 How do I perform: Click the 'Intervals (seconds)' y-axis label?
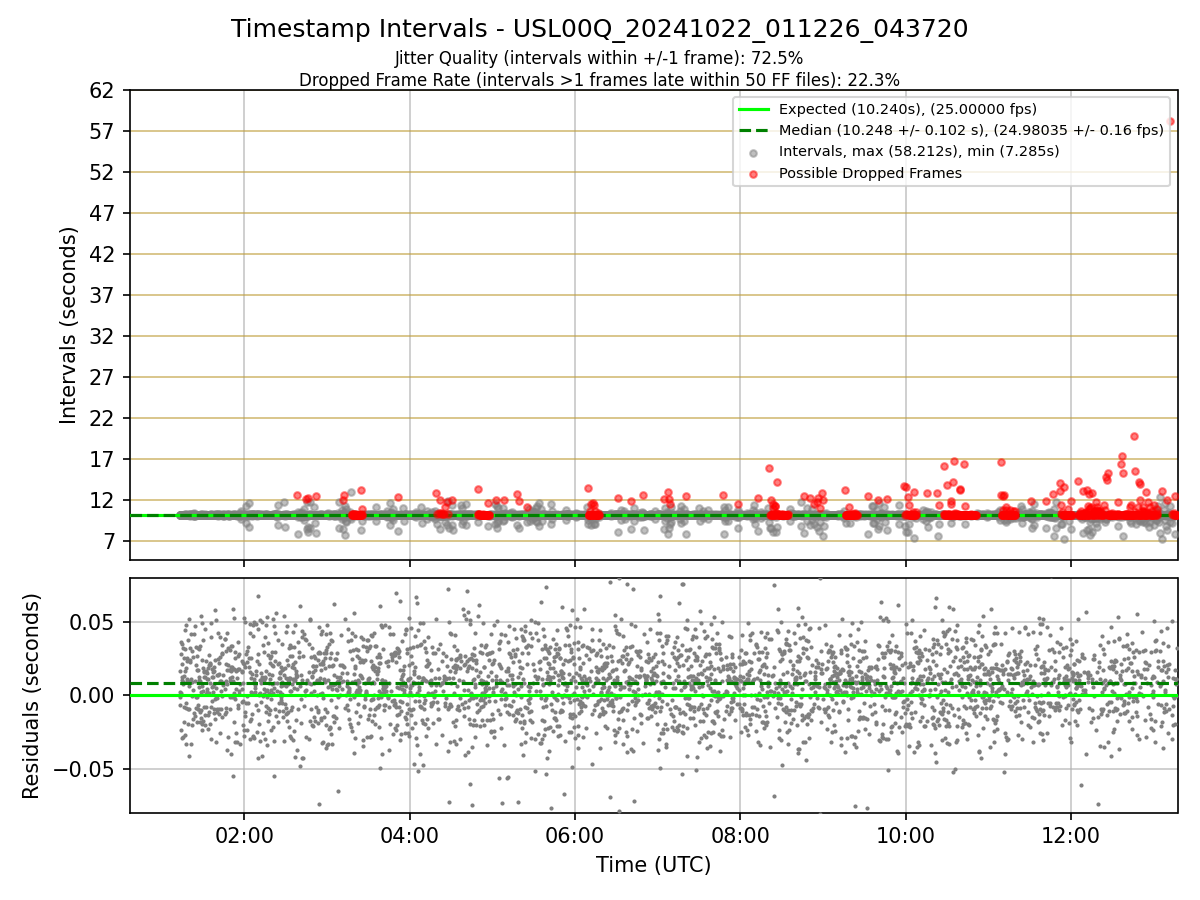point(68,325)
